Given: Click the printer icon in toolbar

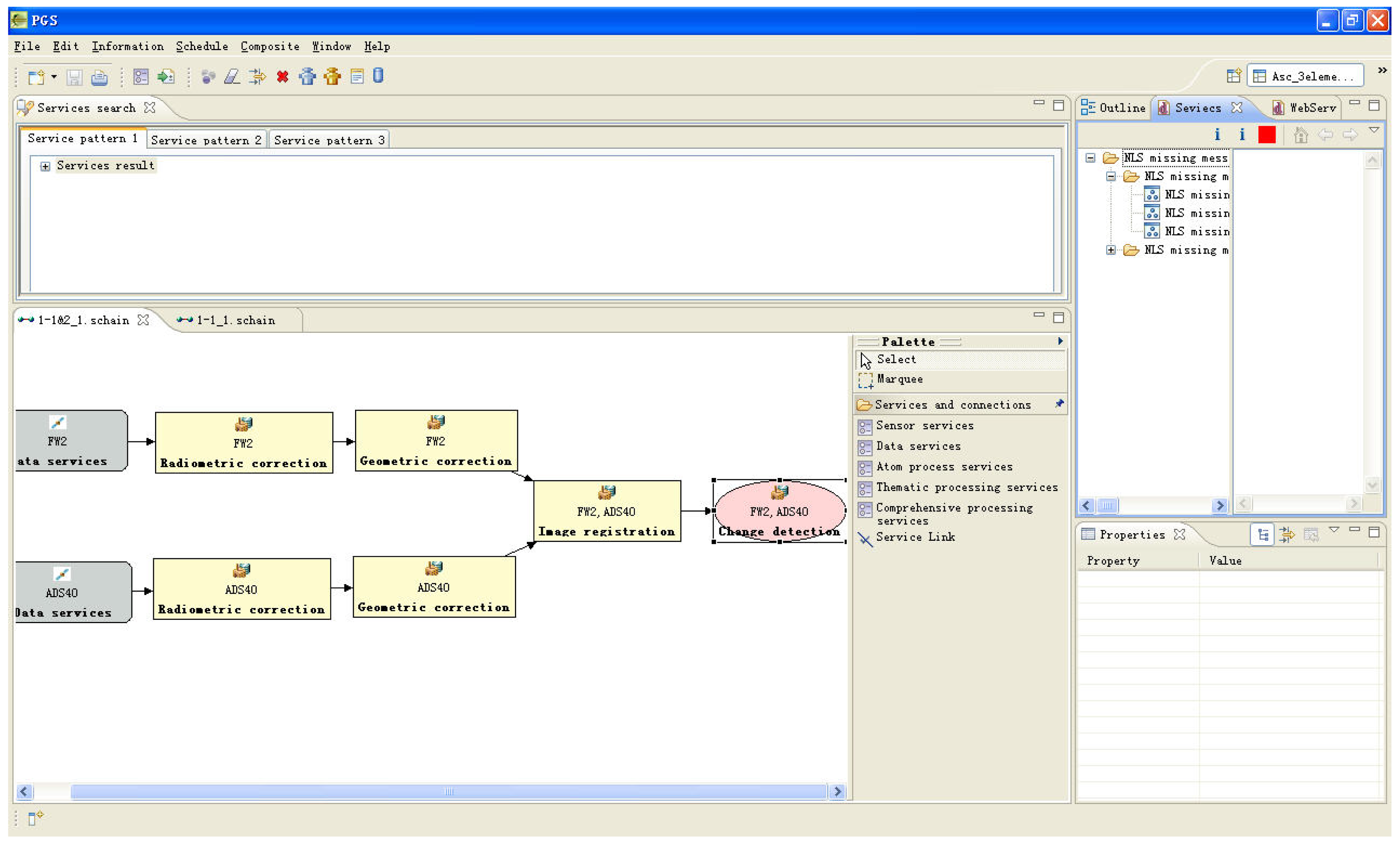Looking at the screenshot, I should [99, 77].
